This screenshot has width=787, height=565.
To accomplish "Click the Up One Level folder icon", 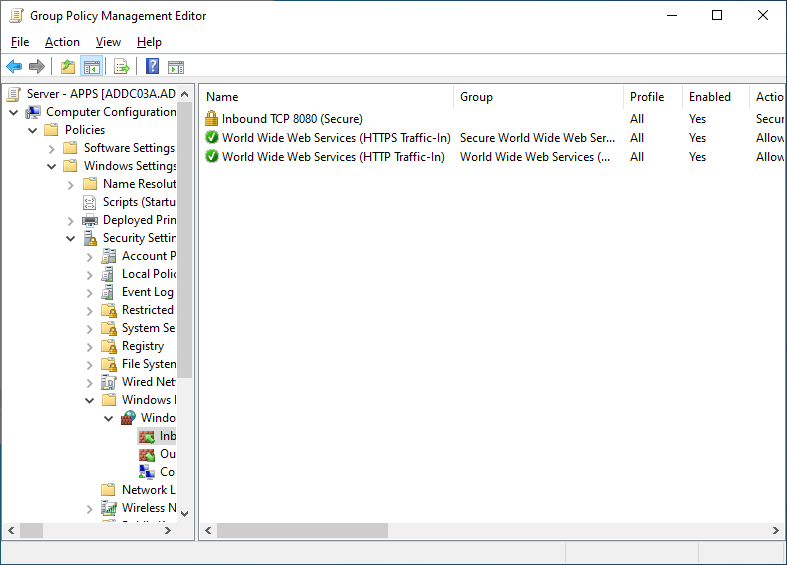I will pyautogui.click(x=68, y=66).
